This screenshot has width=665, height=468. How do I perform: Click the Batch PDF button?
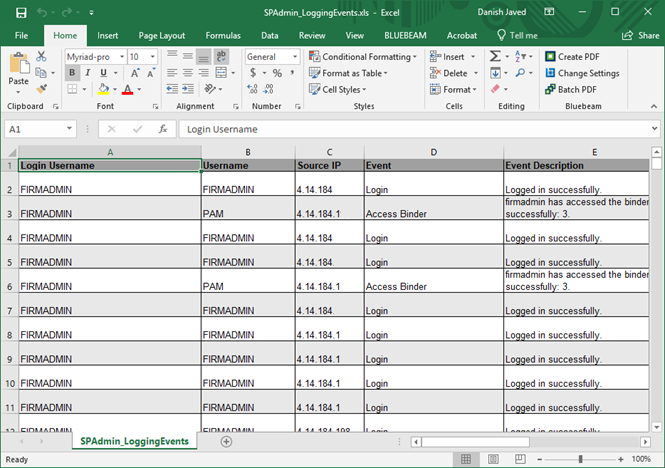(x=575, y=90)
